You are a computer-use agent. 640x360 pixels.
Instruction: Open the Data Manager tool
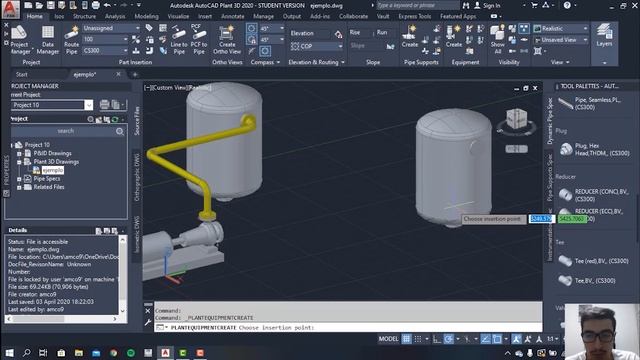[x=48, y=40]
